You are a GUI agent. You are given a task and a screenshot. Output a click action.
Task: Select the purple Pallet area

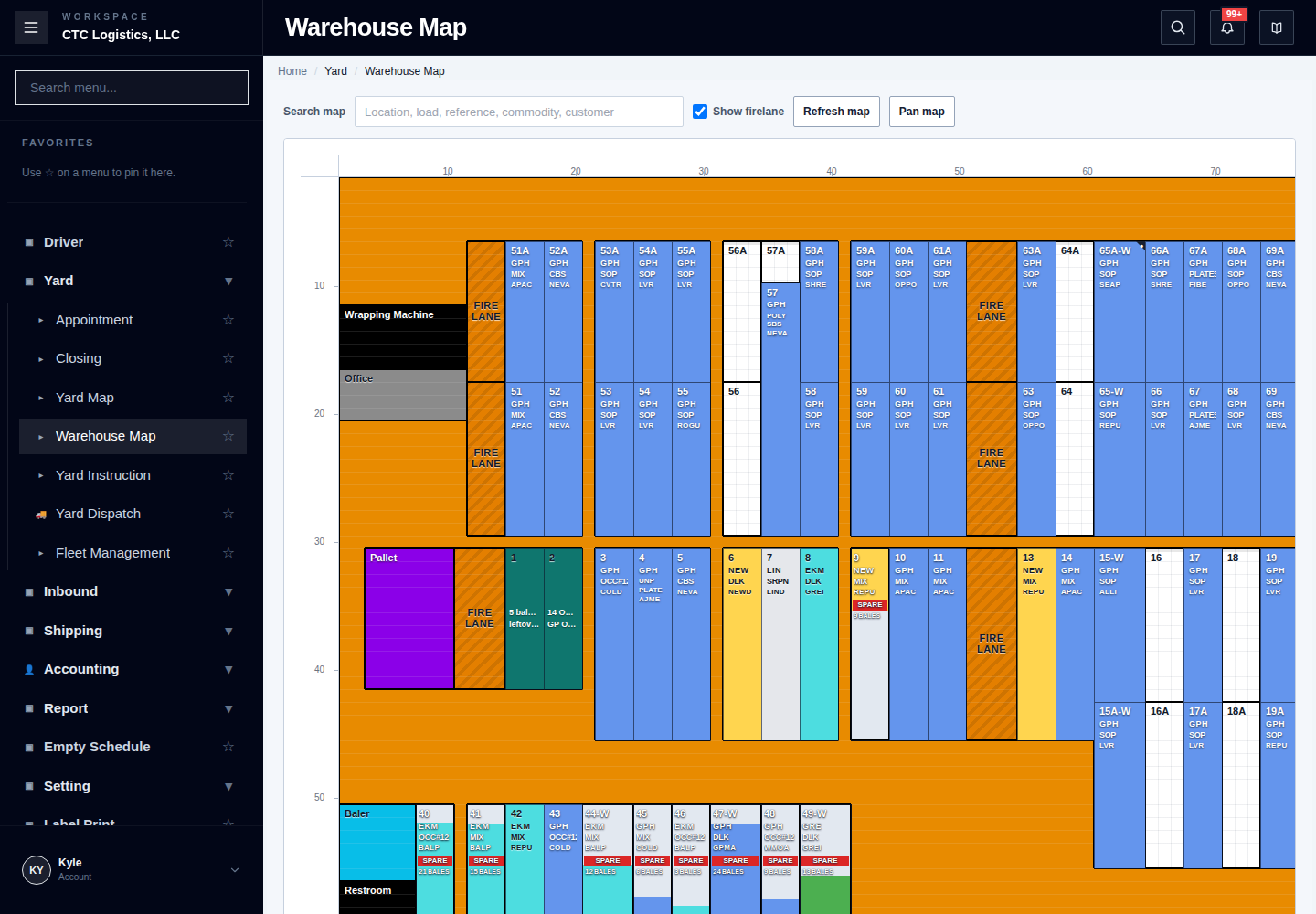point(409,619)
